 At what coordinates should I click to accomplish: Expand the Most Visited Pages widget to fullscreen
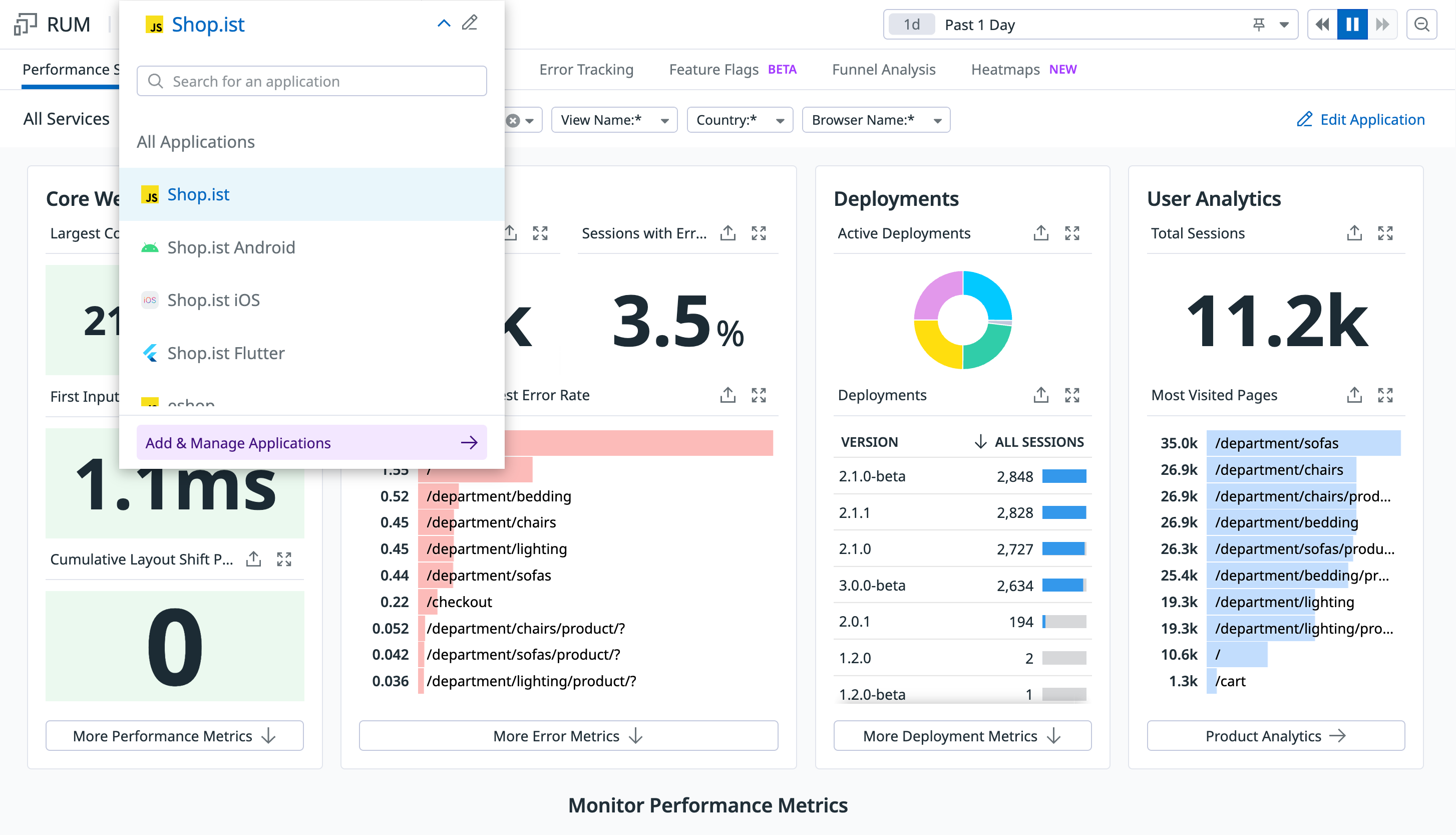(x=1385, y=395)
